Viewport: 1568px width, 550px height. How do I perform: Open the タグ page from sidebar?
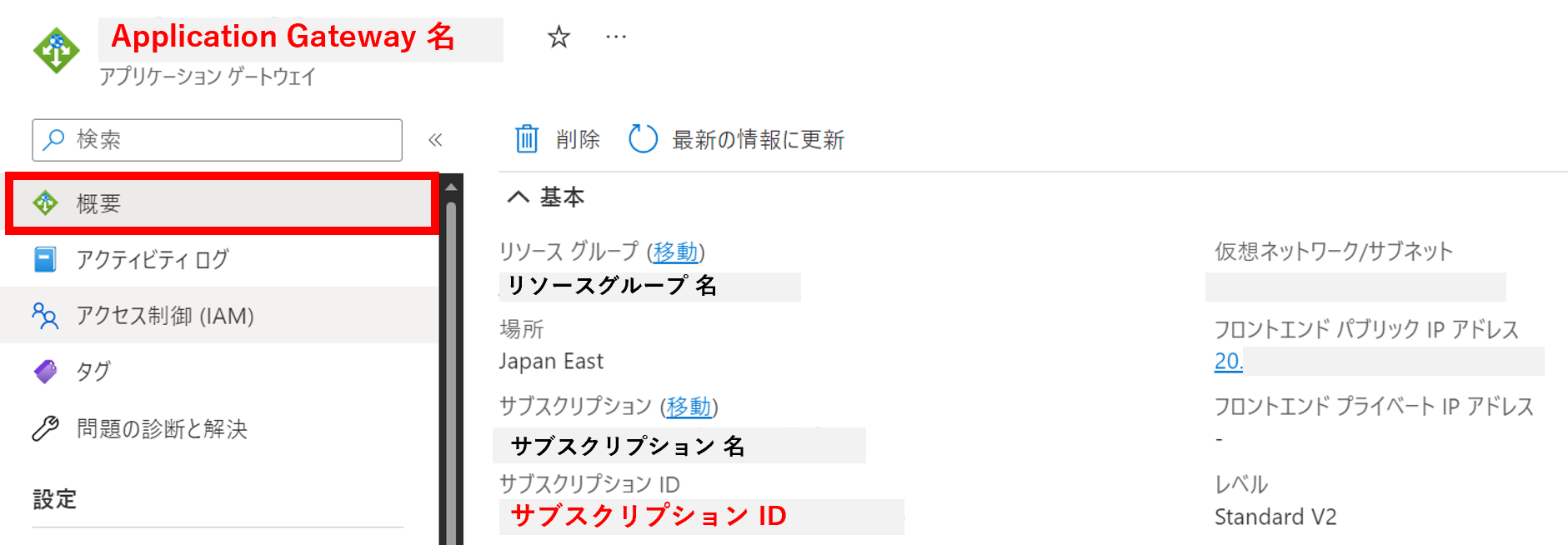point(92,372)
